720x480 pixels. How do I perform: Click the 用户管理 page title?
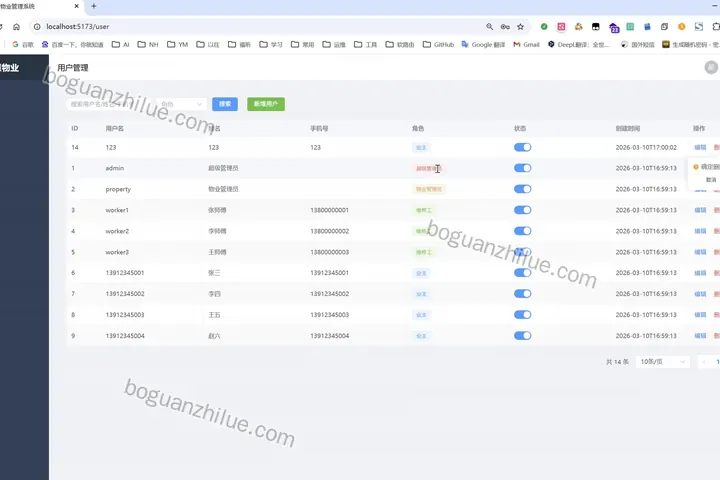click(73, 68)
